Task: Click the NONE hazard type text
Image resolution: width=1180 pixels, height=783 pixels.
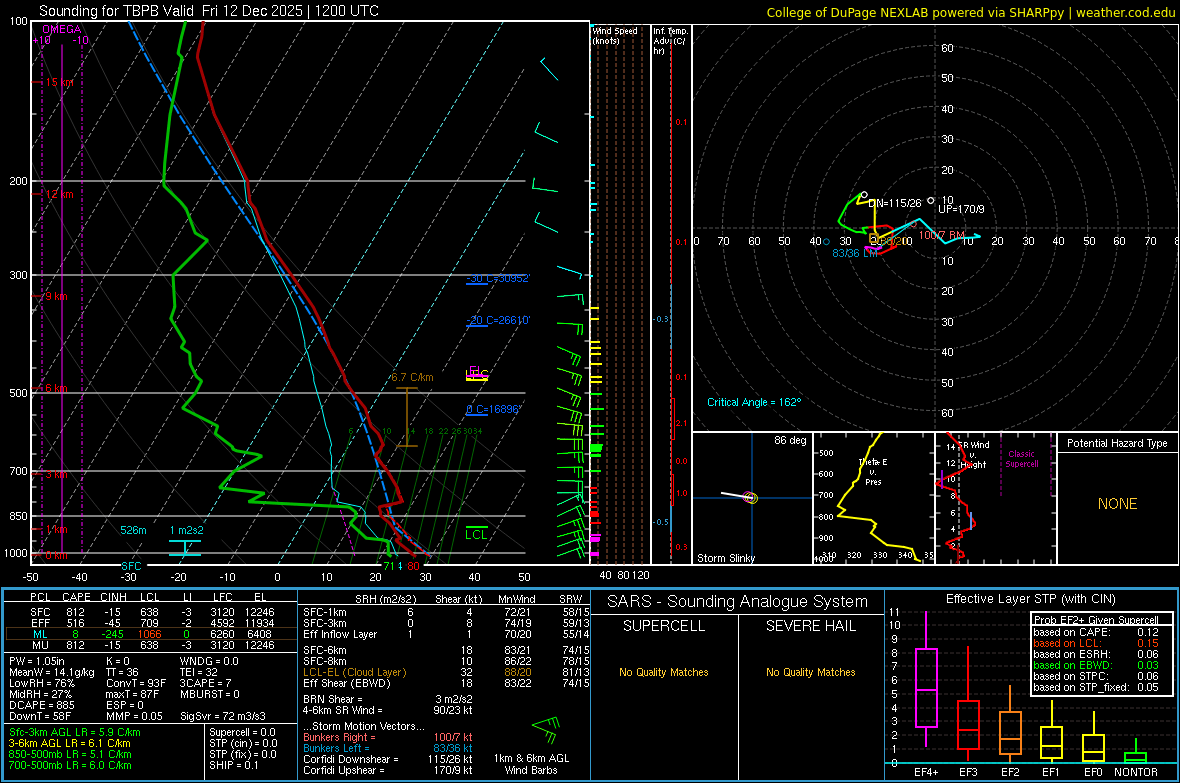Action: [1118, 504]
